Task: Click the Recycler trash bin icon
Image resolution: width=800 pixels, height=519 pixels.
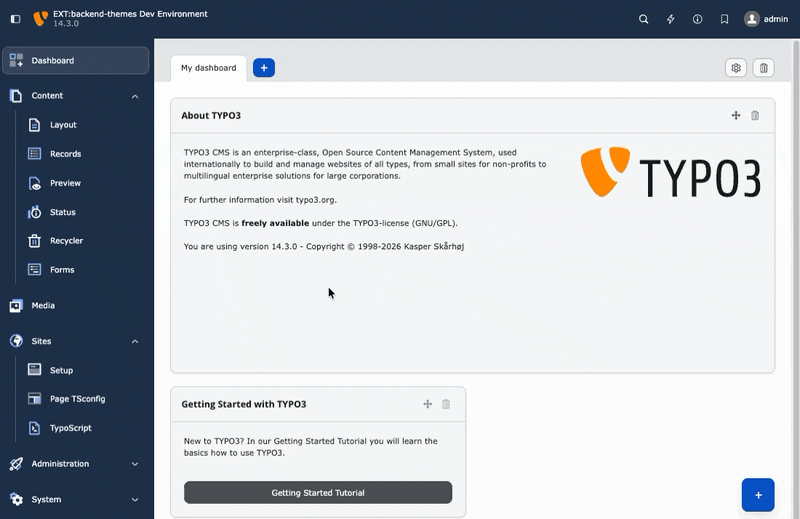Action: point(34,240)
